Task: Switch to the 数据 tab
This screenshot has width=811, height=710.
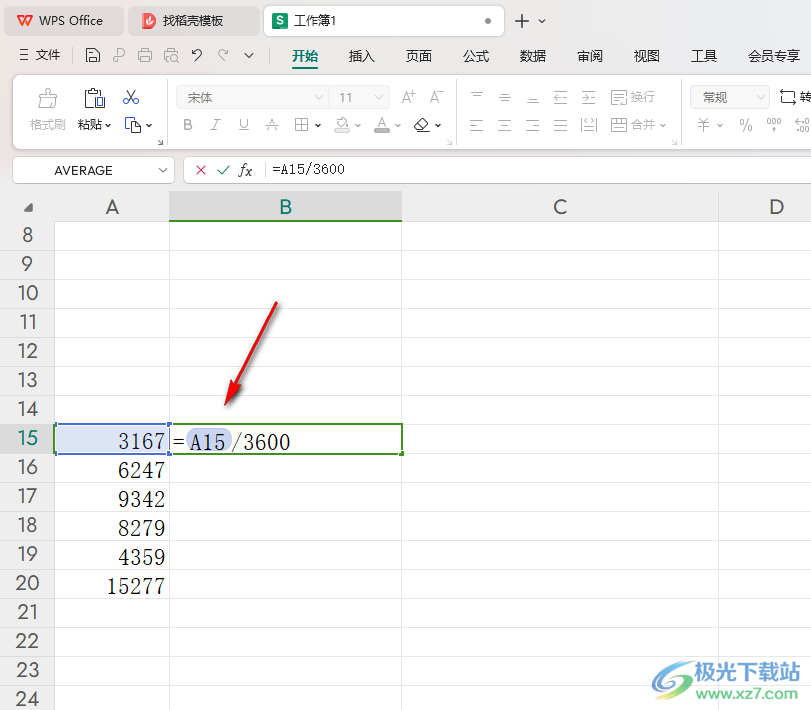Action: tap(533, 56)
